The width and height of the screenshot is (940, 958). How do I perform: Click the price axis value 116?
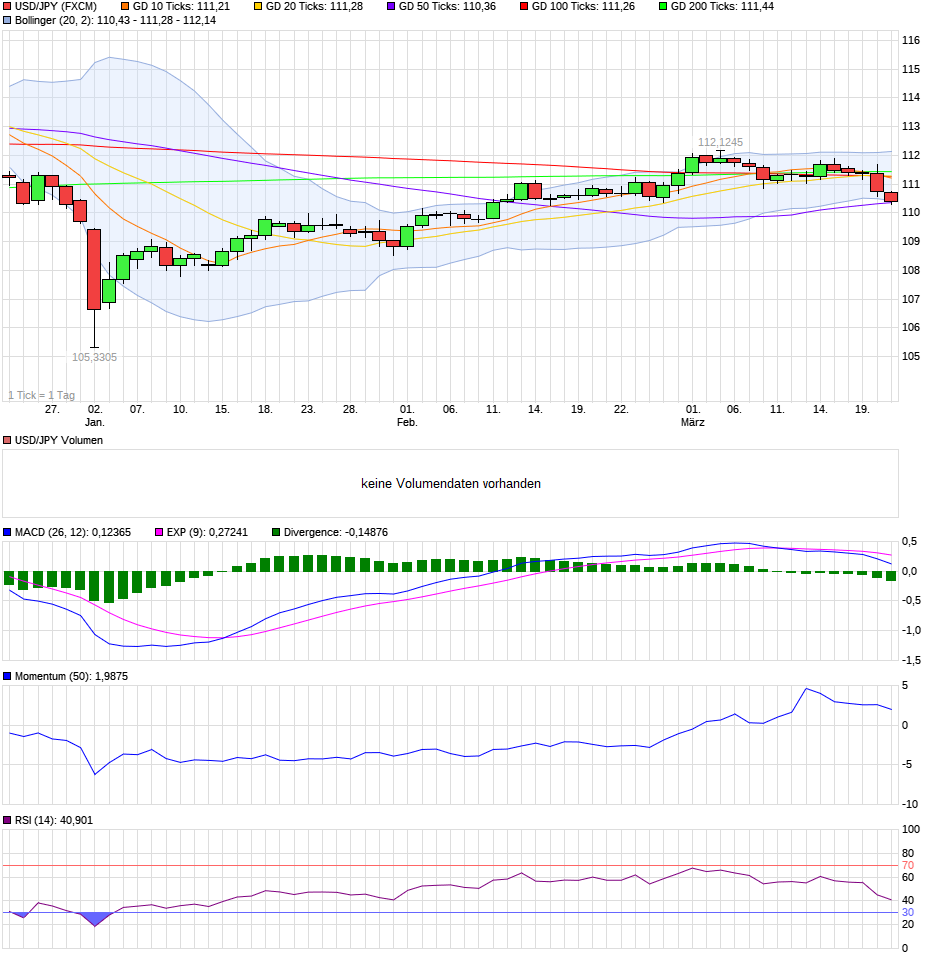coord(911,41)
